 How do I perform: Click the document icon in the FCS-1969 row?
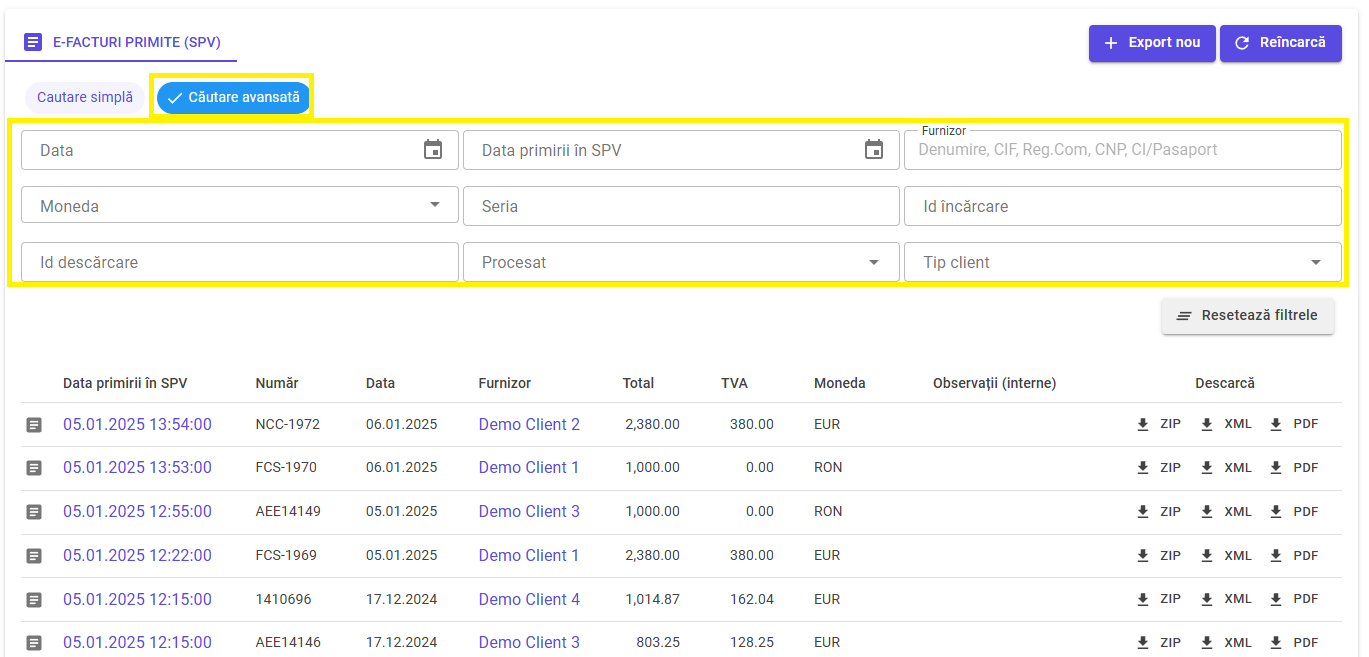click(x=34, y=556)
